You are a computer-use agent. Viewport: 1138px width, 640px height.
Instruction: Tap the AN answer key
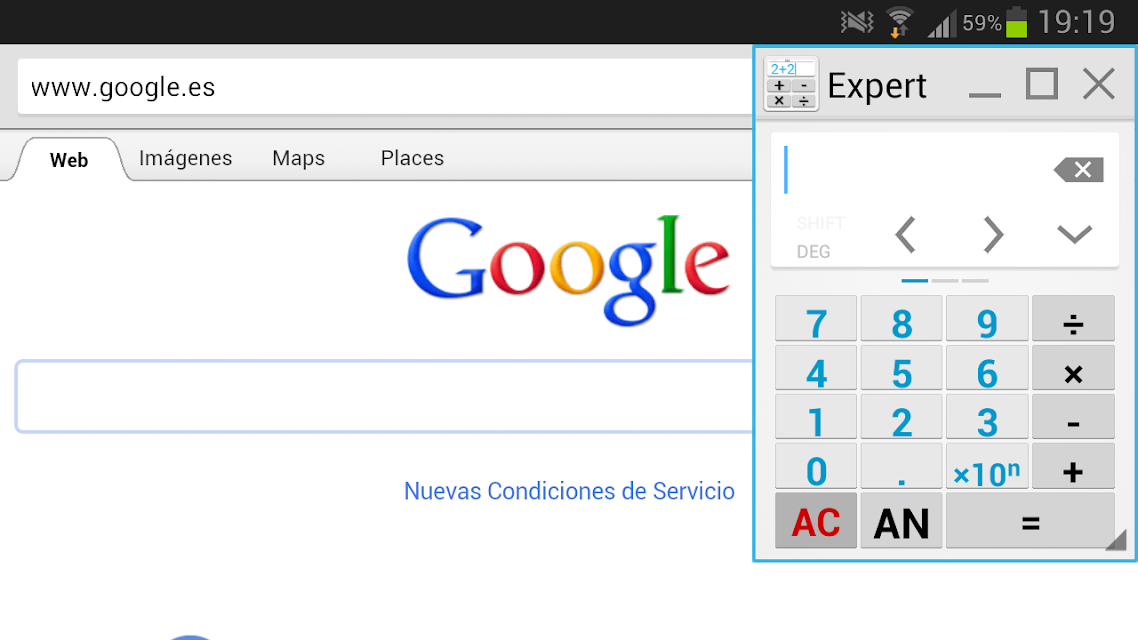pyautogui.click(x=901, y=521)
